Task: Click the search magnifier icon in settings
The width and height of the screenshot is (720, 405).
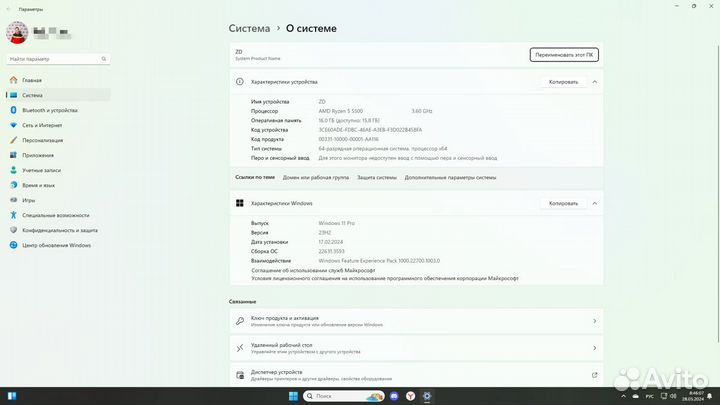Action: point(104,59)
